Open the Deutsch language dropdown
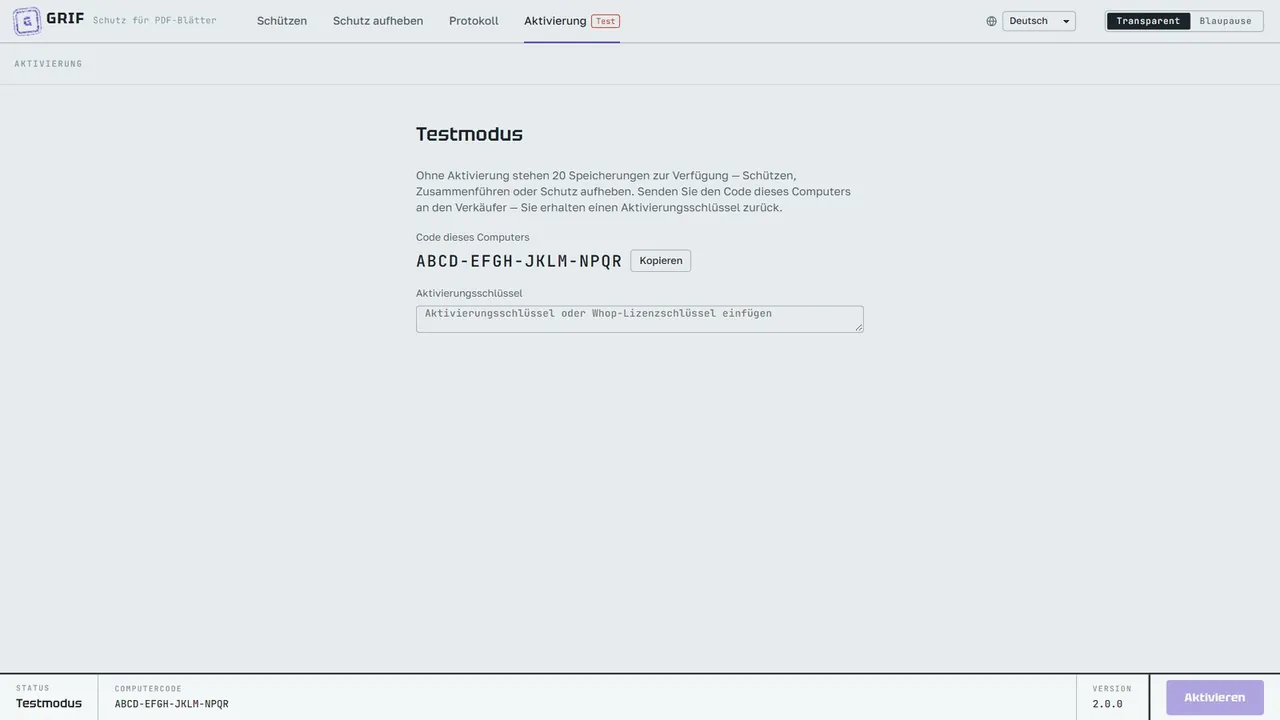 pos(1039,21)
